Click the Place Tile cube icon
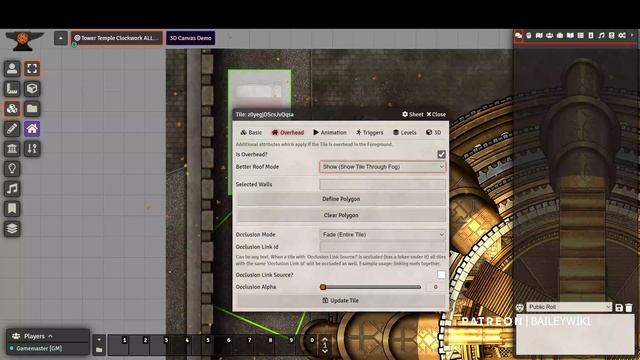Screen dimensions: 640x360 tap(32, 89)
